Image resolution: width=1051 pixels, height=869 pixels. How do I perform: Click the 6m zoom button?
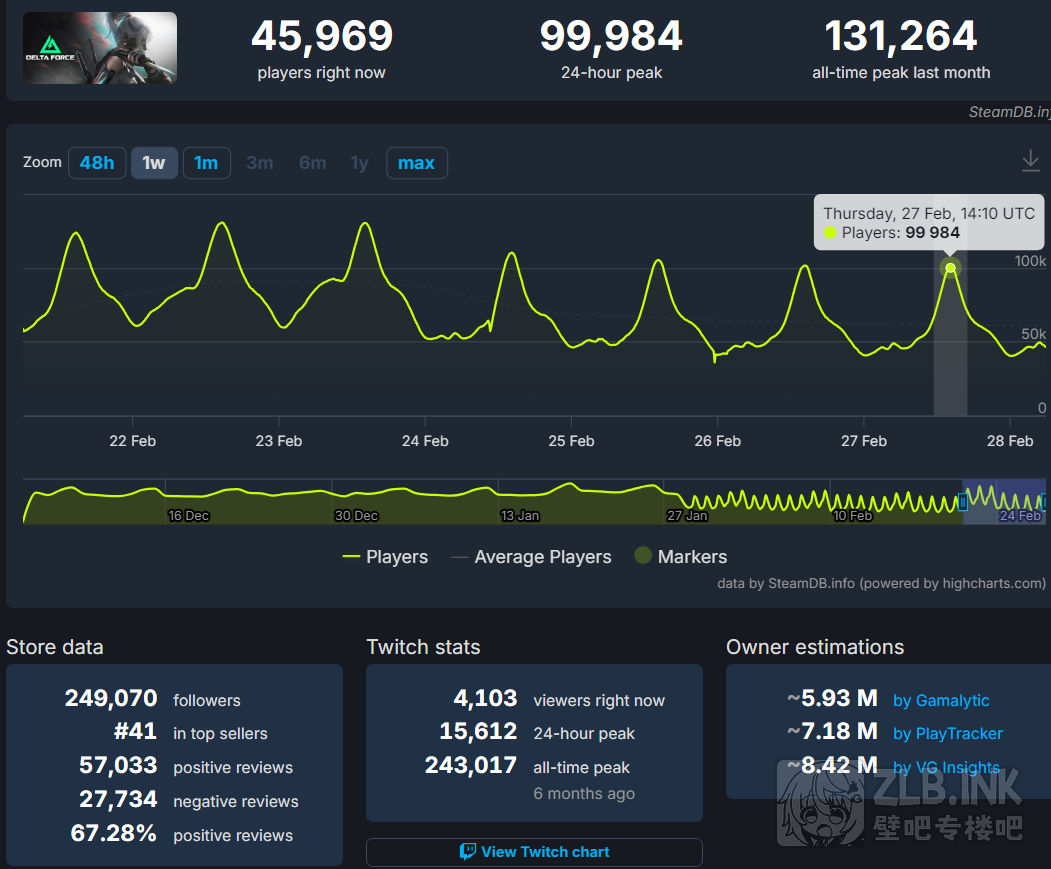click(312, 163)
